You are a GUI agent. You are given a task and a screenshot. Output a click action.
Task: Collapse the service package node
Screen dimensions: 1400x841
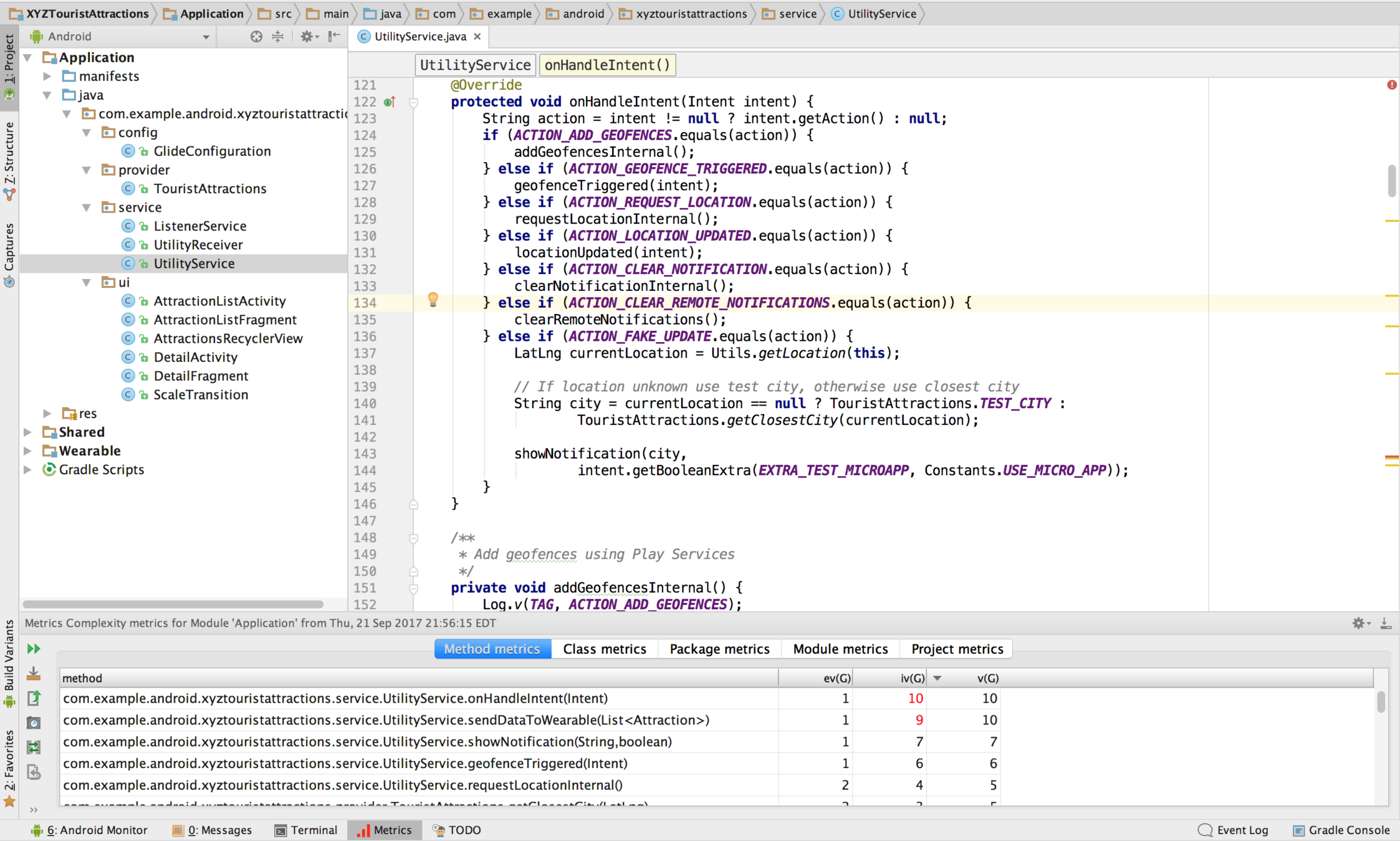click(x=87, y=207)
